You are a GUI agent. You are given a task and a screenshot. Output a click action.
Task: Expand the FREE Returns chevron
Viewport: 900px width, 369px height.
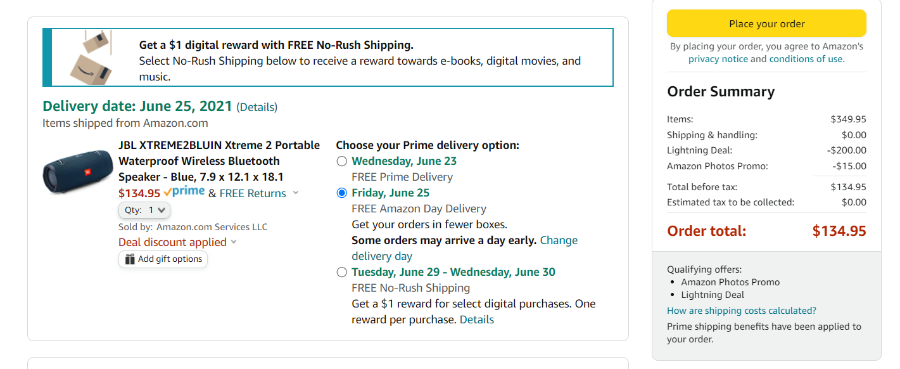point(296,193)
